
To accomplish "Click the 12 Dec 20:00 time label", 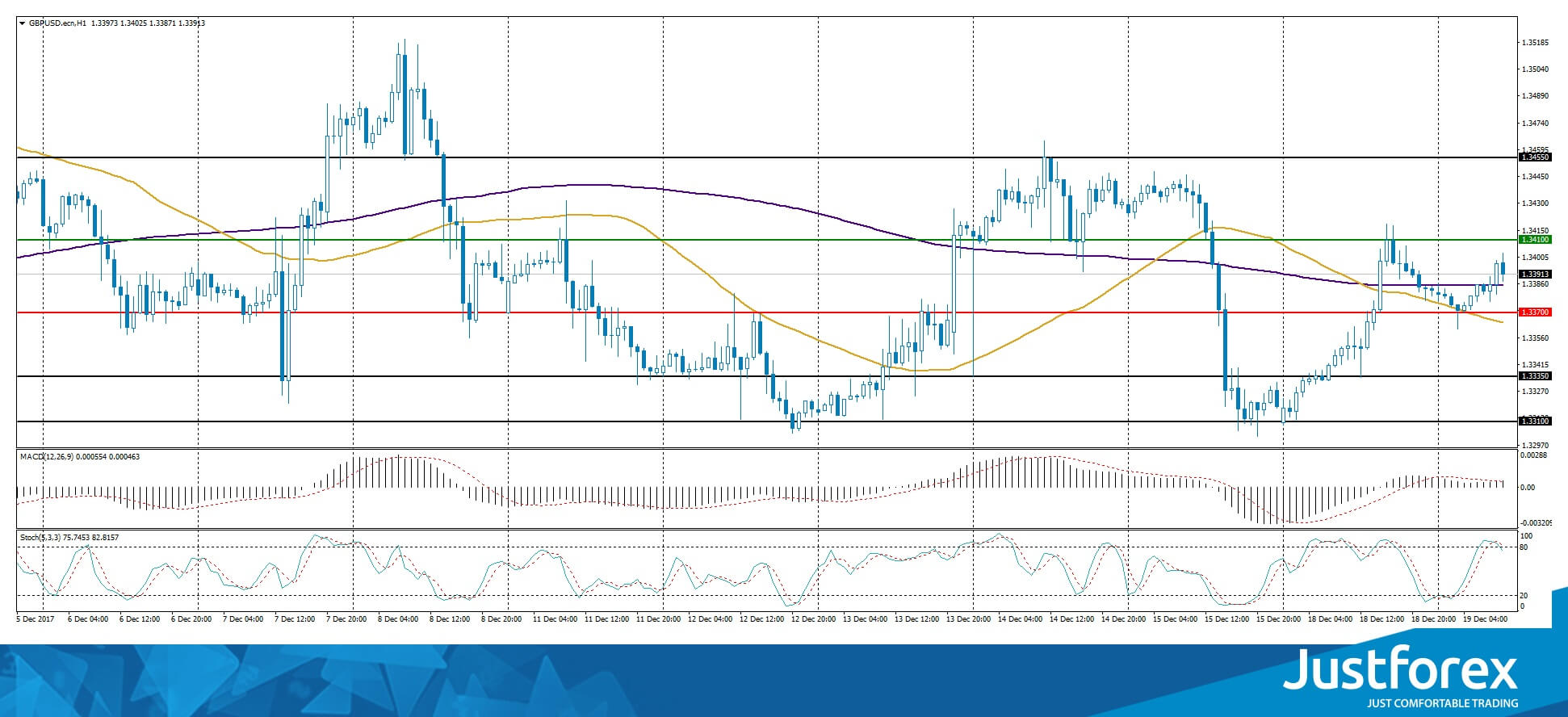I will tap(813, 619).
